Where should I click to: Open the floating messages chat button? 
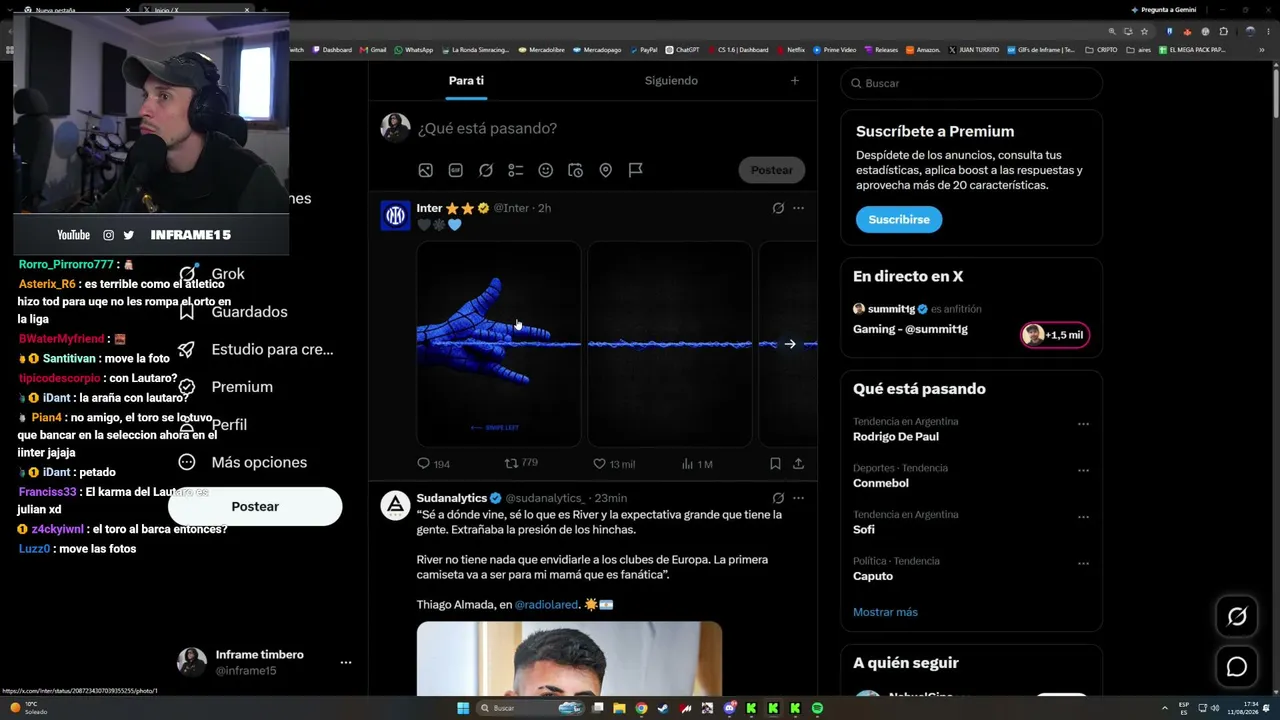click(1237, 667)
